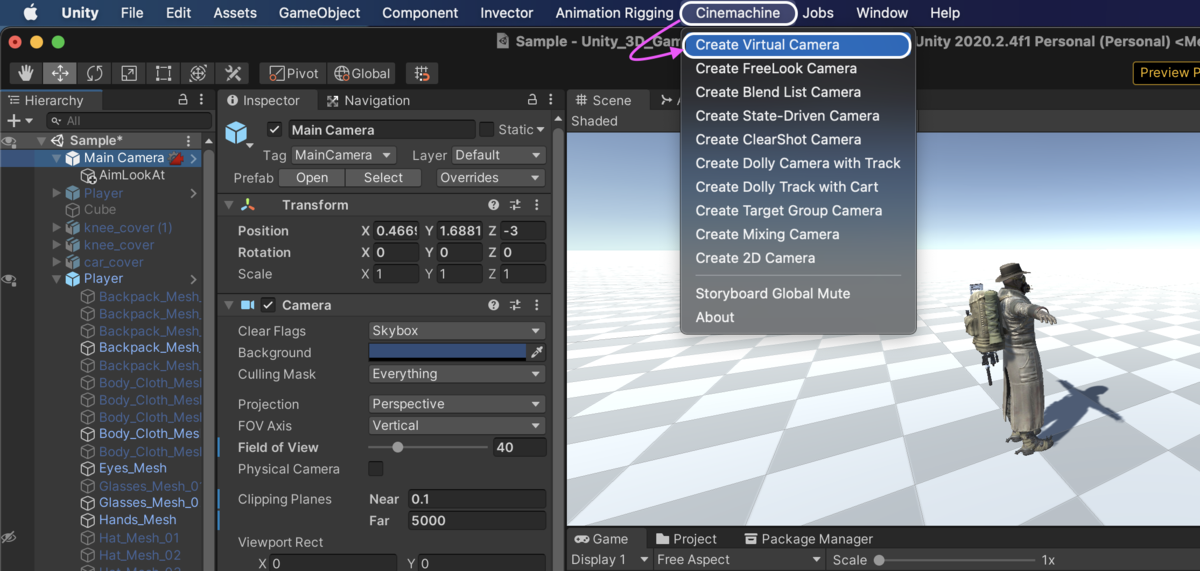The image size is (1200, 571).
Task: Choose Create Virtual Camera
Action: coord(796,45)
